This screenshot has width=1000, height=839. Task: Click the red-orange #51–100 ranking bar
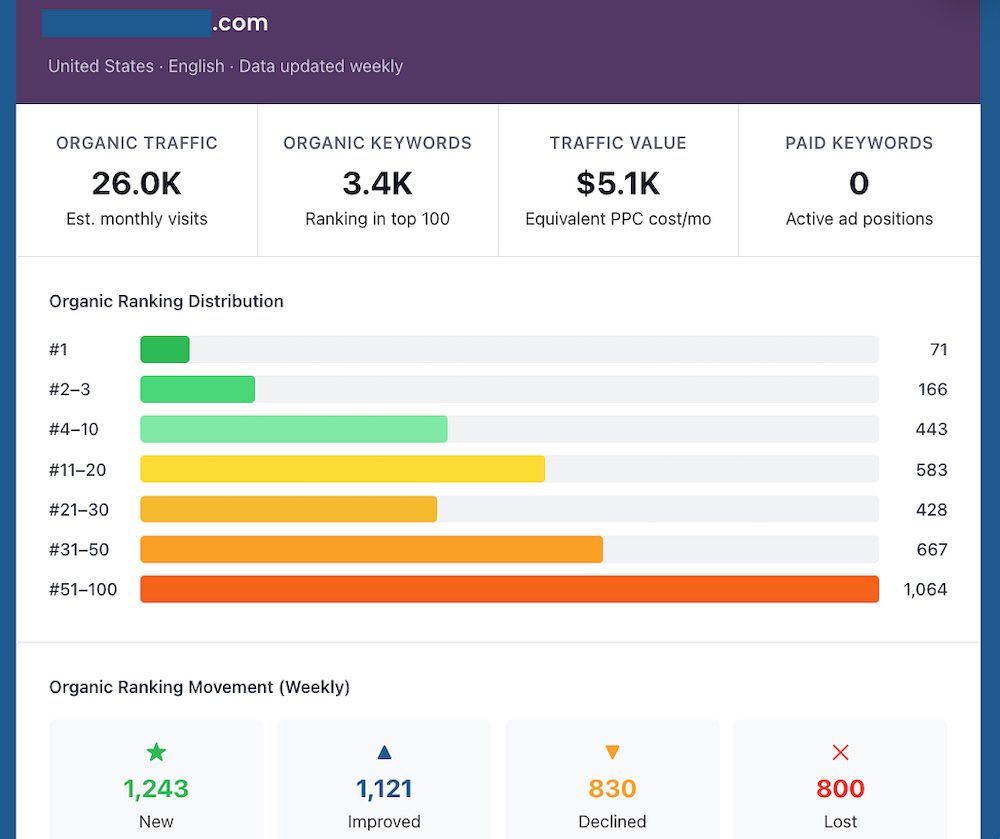[509, 590]
